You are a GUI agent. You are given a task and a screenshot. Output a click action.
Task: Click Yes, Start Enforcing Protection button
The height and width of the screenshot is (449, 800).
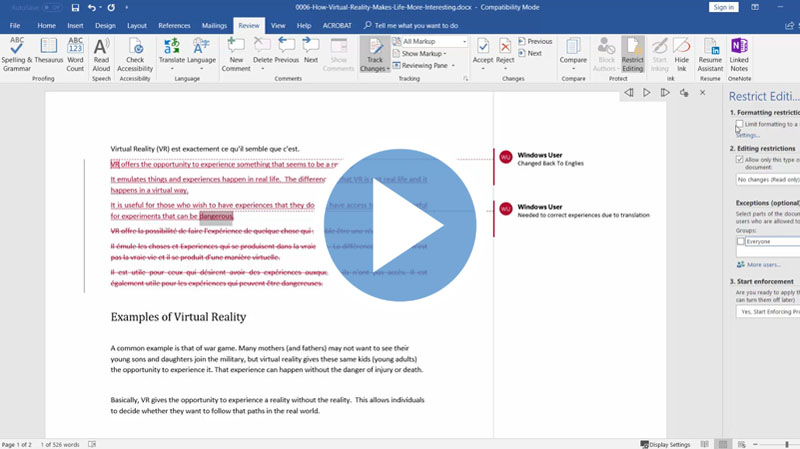(x=768, y=312)
